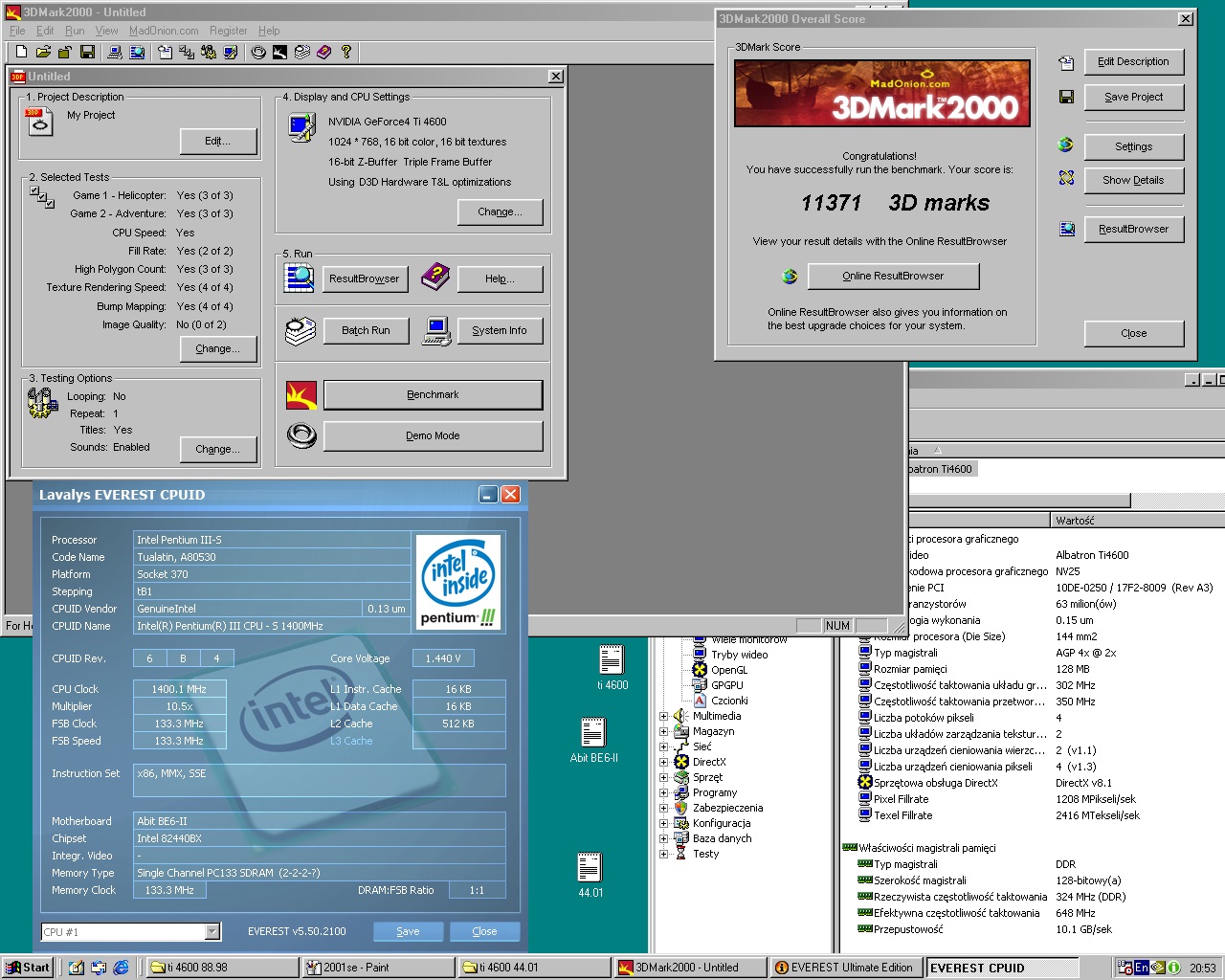Image resolution: width=1225 pixels, height=980 pixels.
Task: Click the Batch Run stacked pages toolbar icon
Action: click(x=301, y=52)
